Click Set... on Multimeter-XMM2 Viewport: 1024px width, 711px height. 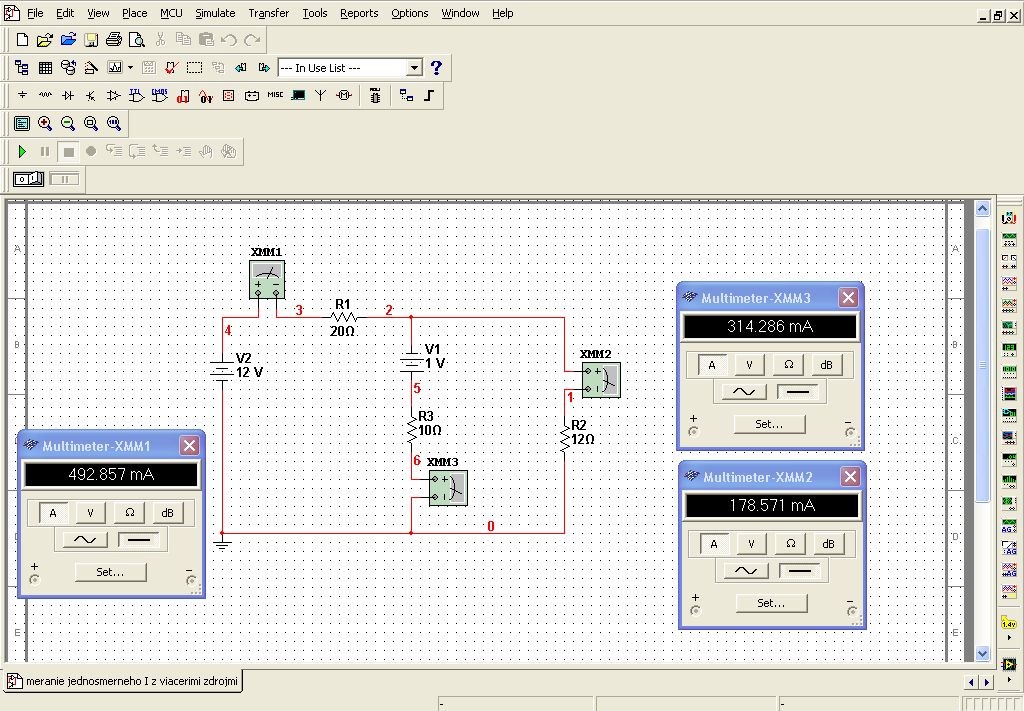click(x=771, y=603)
